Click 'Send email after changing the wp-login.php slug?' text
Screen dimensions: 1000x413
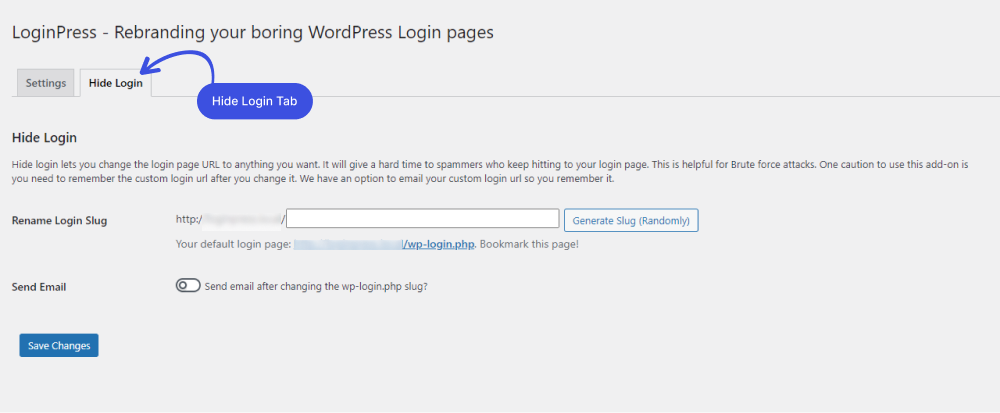pos(316,287)
